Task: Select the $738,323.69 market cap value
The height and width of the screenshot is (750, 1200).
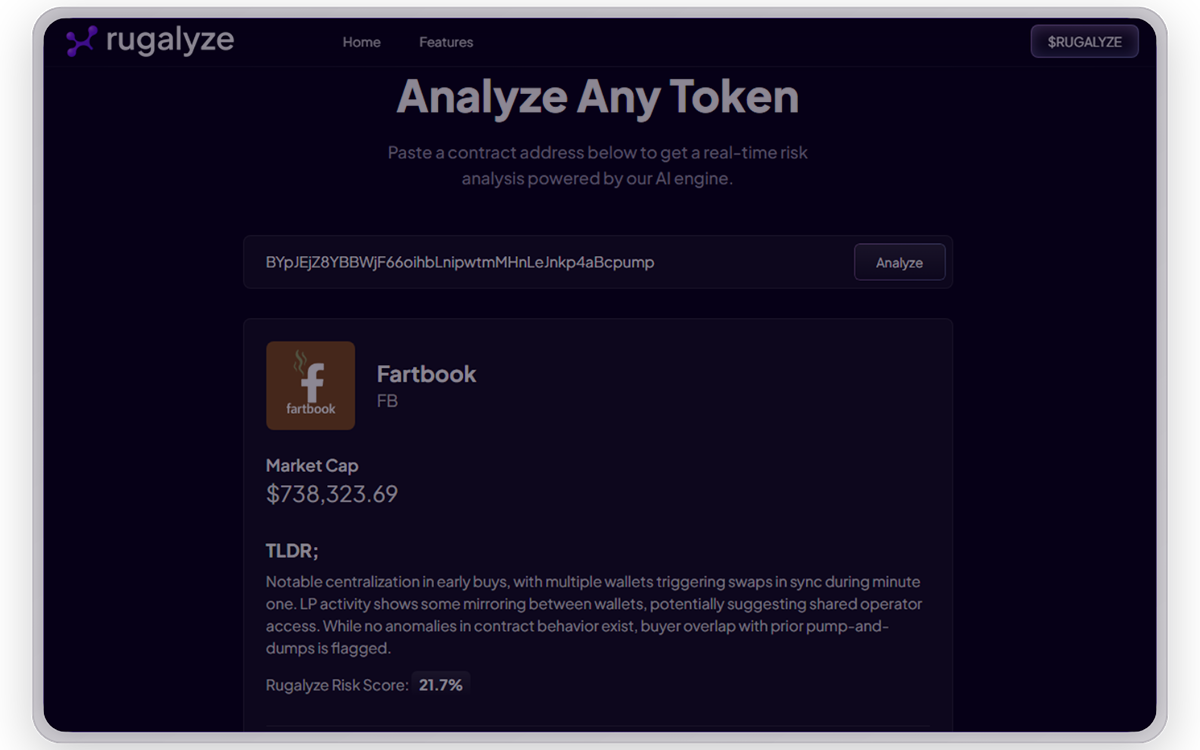Action: pos(332,493)
